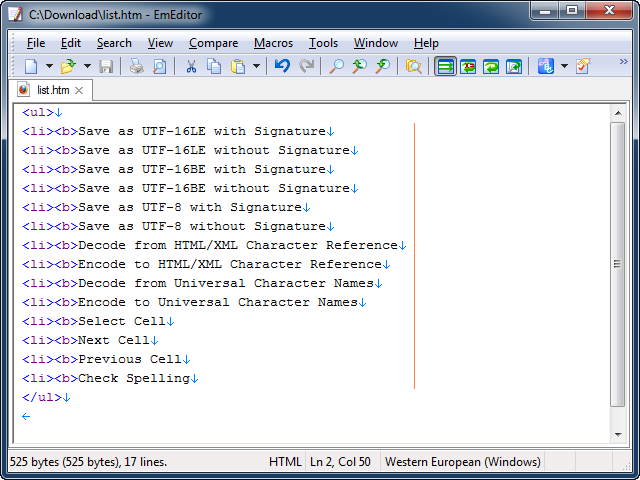This screenshot has width=640, height=480.
Task: Open the New file type dropdown arrow
Action: pos(49,66)
